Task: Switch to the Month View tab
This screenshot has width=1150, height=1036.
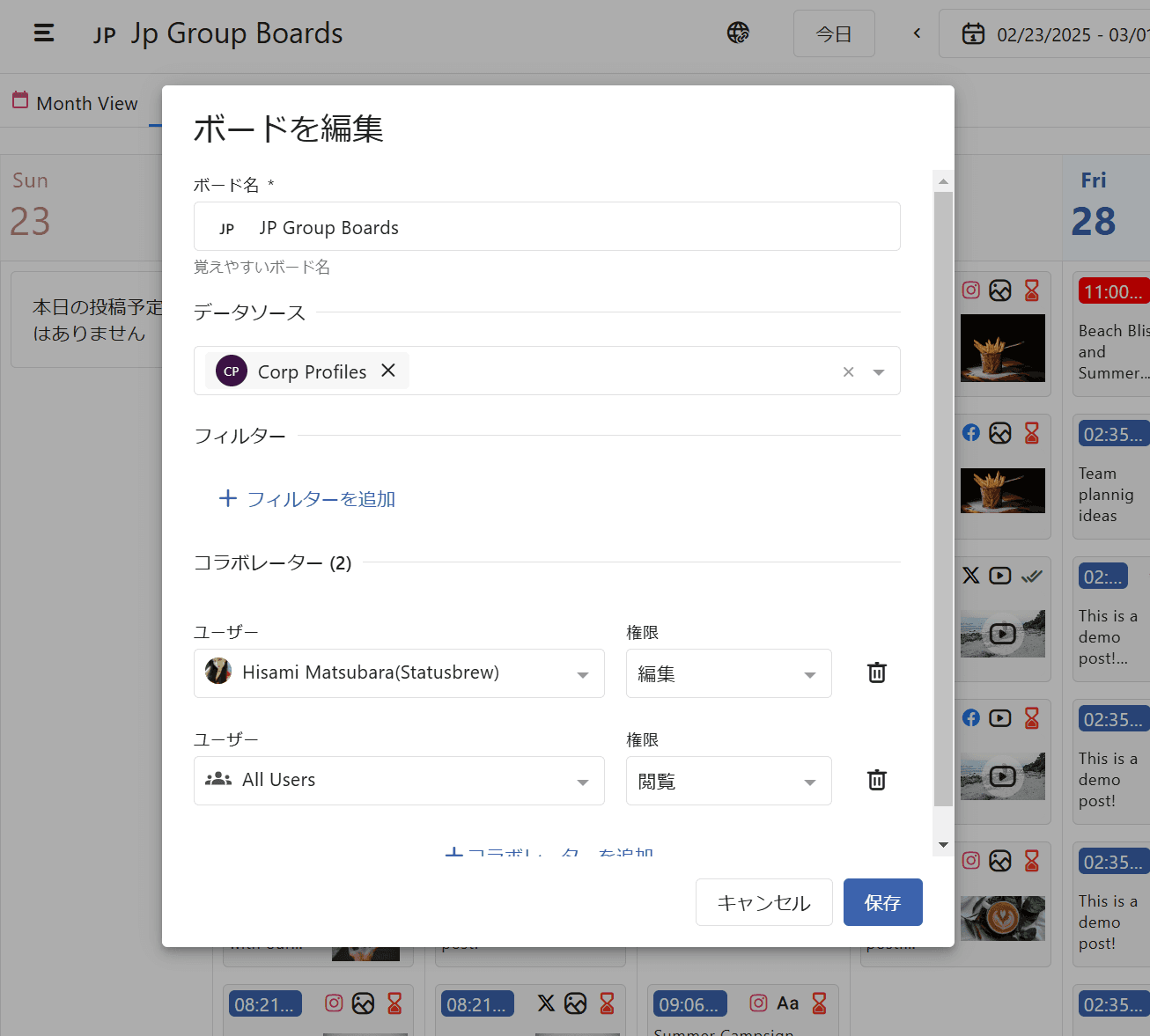Action: (x=76, y=103)
